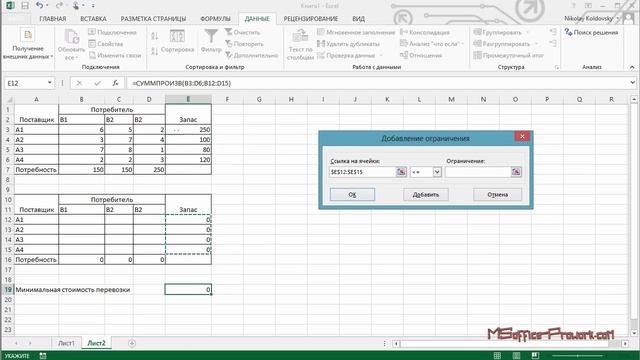Expand the formula bar

[632, 83]
